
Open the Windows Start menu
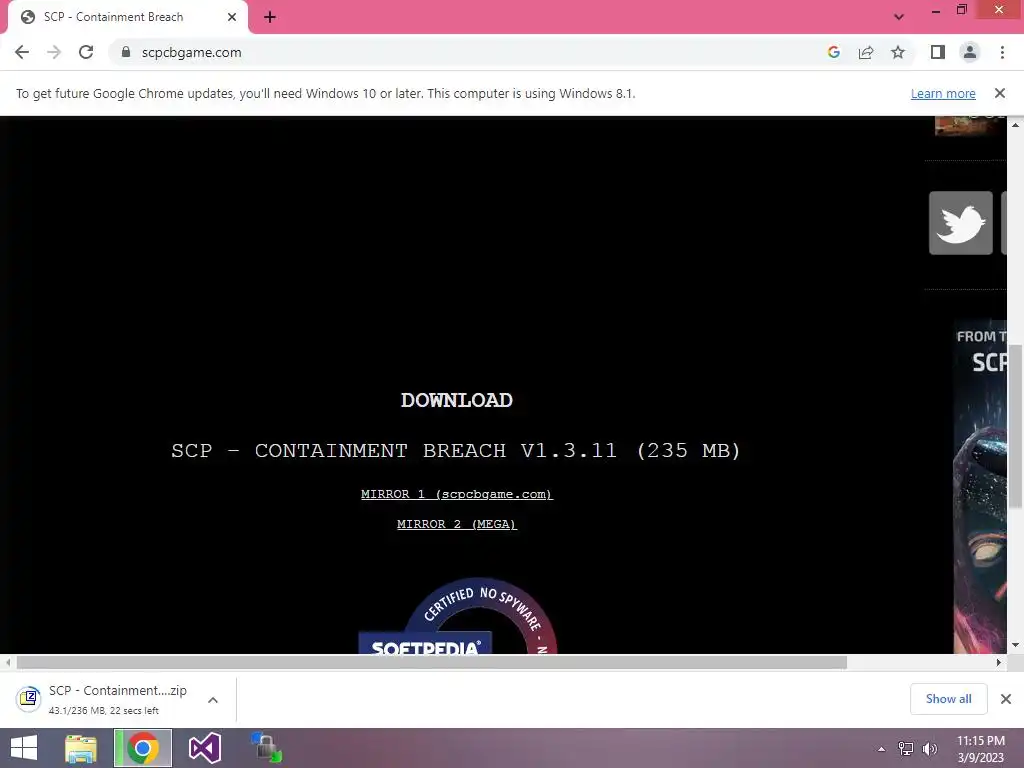click(x=24, y=748)
